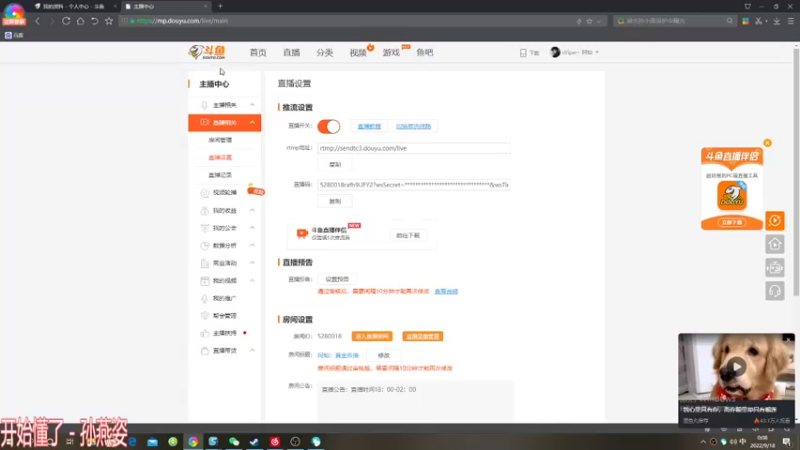Open the red music app in taskbar
The height and width of the screenshot is (450, 800).
(274, 441)
